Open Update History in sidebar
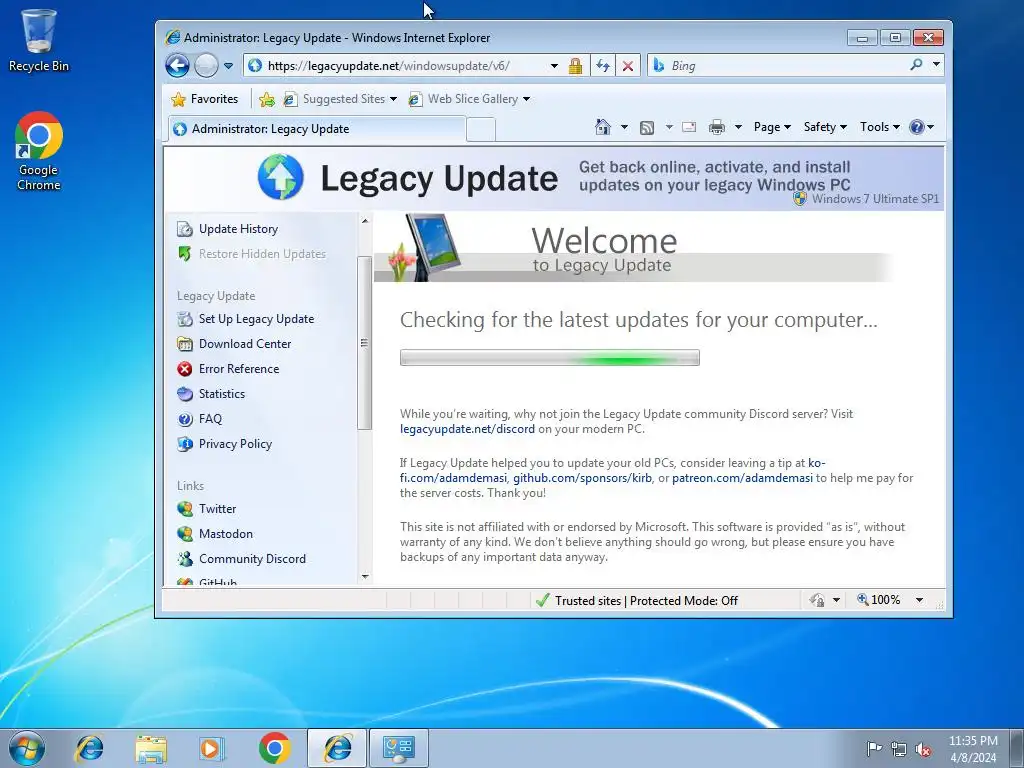Screen dimensions: 1024x768 (x=238, y=229)
